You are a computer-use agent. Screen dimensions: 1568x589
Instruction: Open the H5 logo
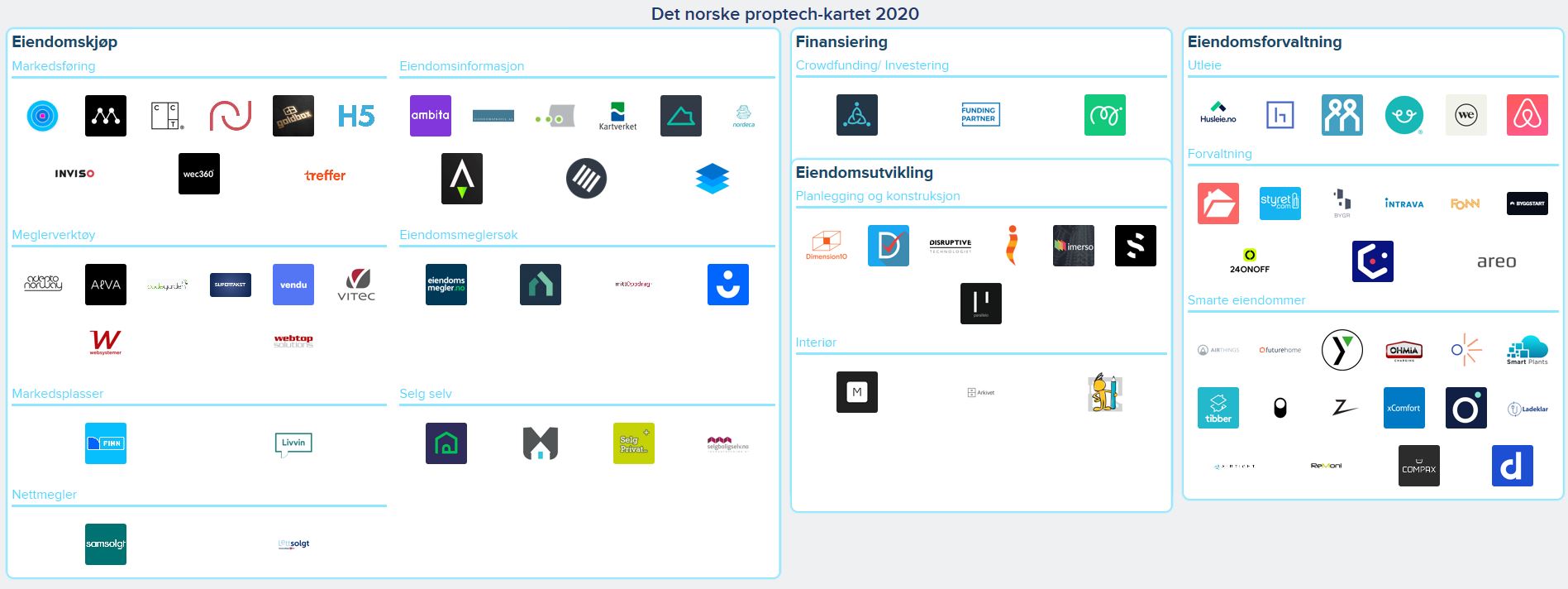click(356, 116)
